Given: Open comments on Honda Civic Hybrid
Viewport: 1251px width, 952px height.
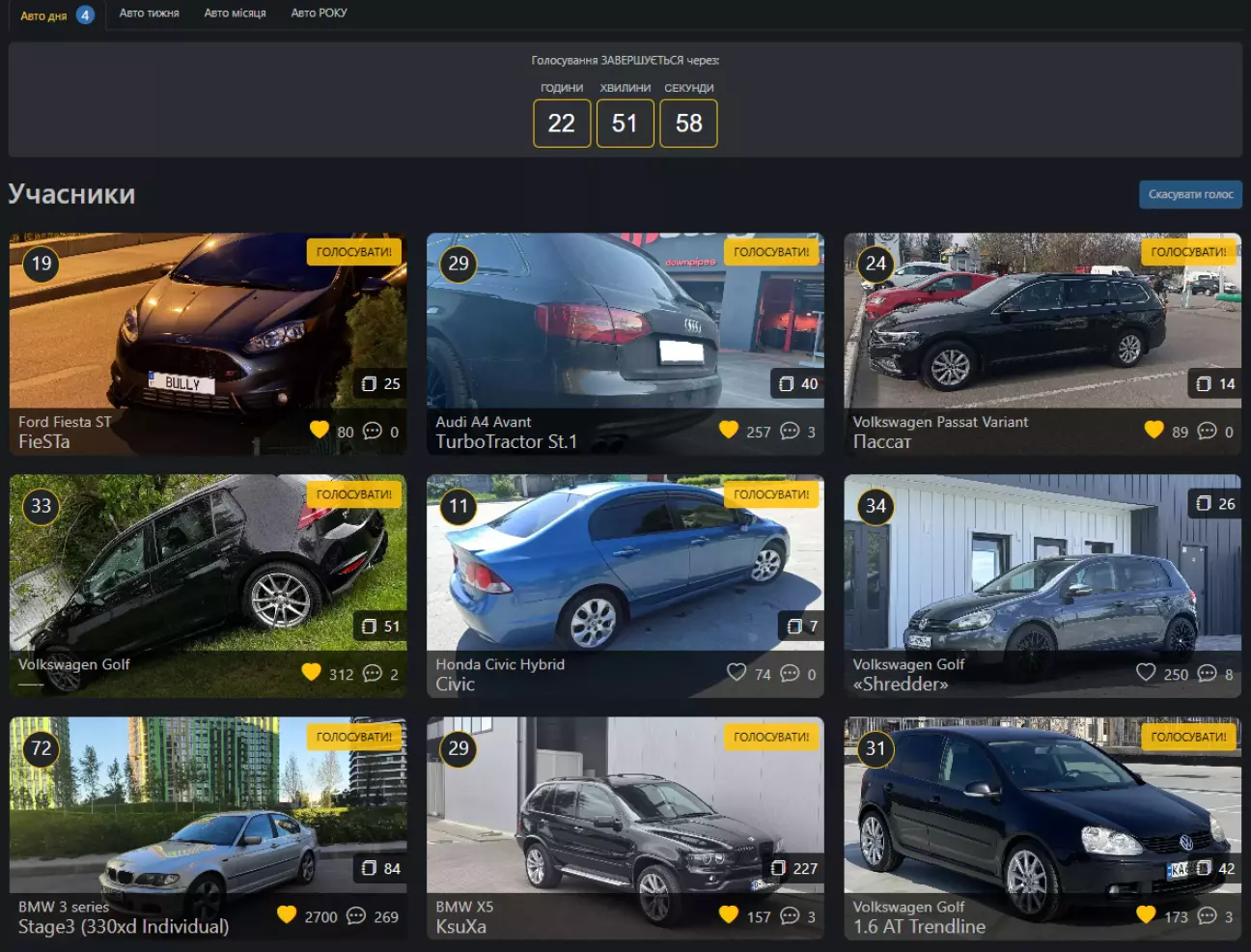Looking at the screenshot, I should (x=790, y=673).
